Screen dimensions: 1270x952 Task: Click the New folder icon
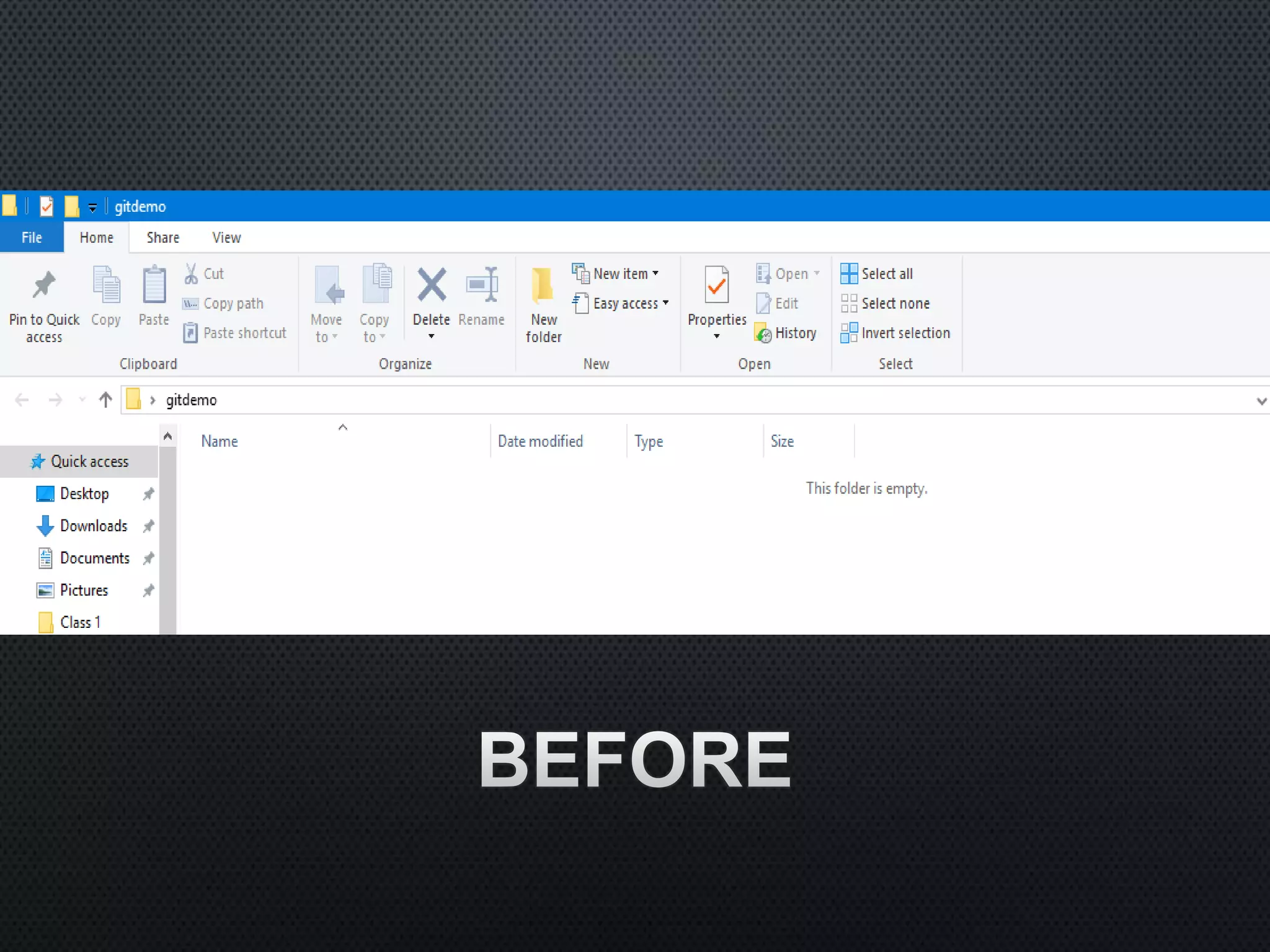point(543,286)
